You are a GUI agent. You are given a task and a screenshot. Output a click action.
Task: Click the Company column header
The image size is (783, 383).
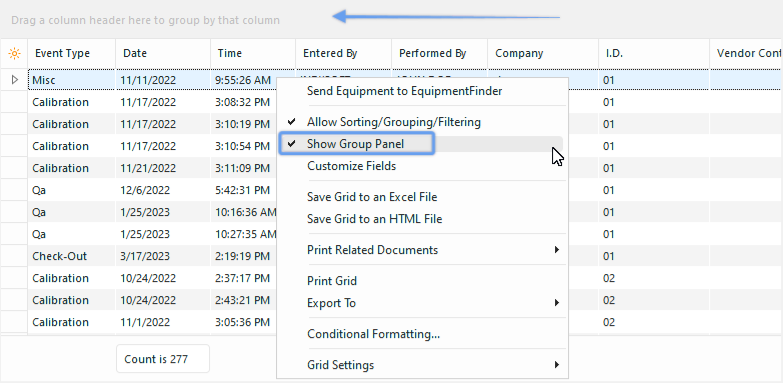tap(543, 53)
